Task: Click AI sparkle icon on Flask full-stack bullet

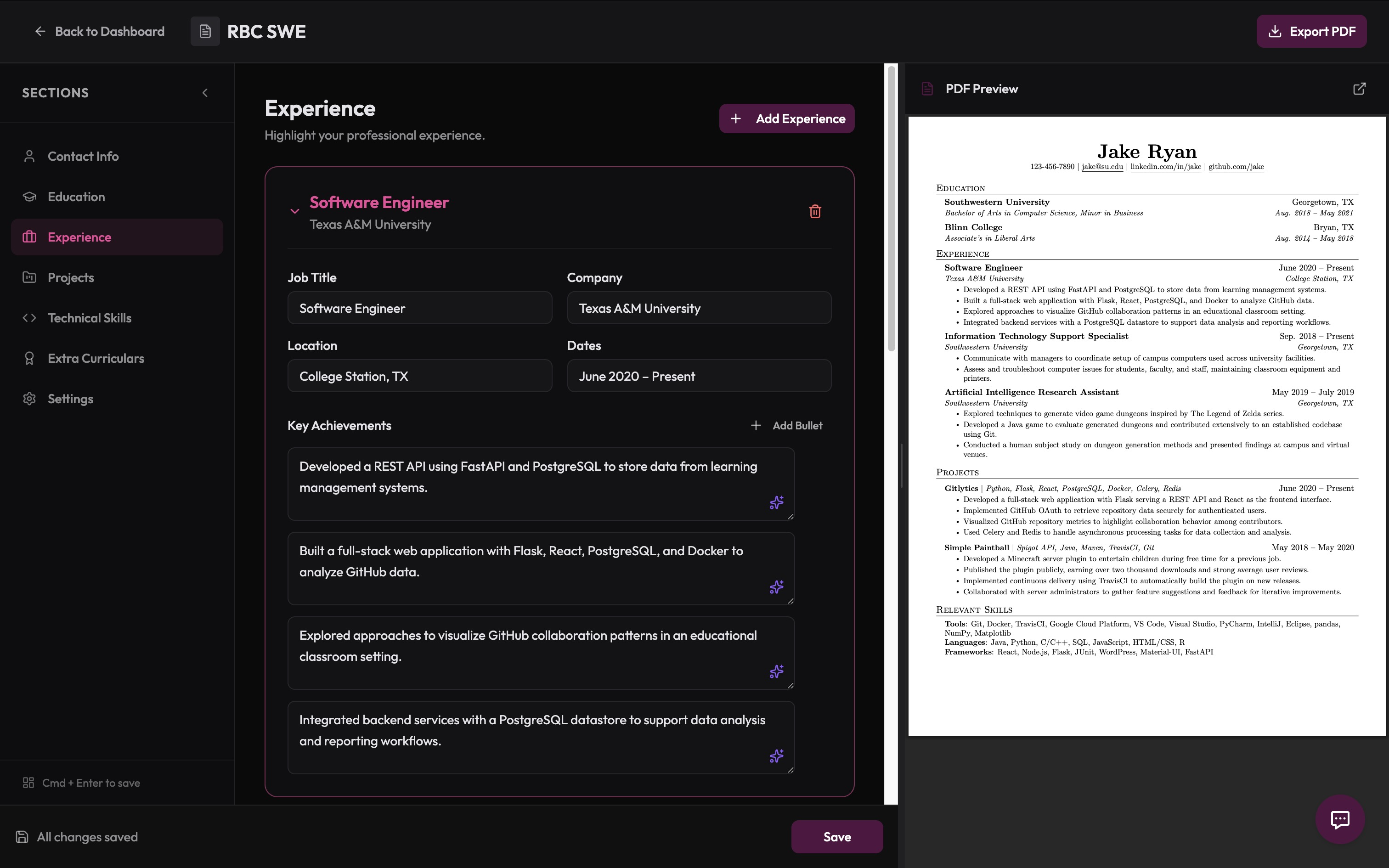Action: [776, 587]
